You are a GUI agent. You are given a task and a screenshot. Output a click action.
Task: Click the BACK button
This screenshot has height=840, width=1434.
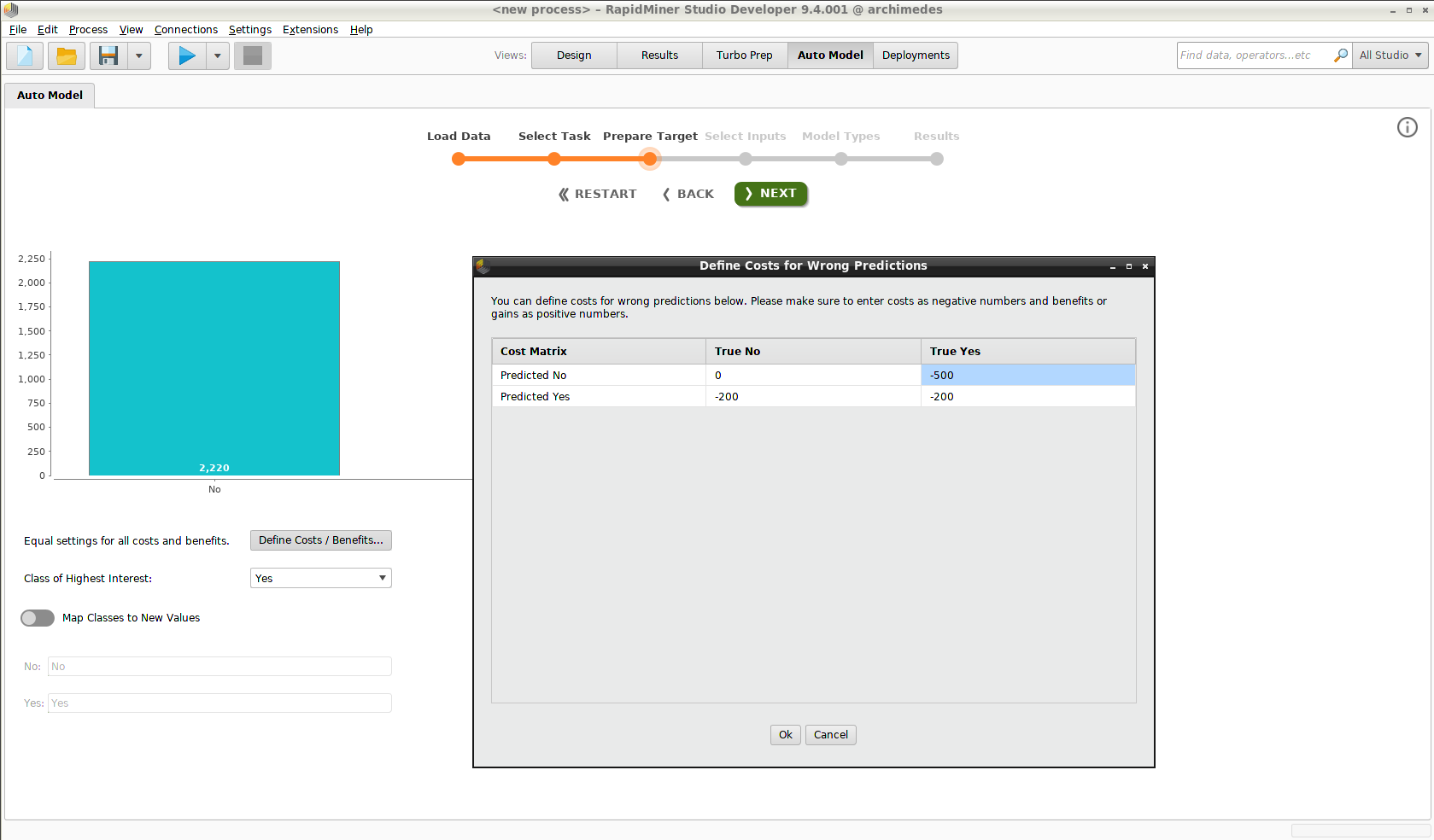[688, 194]
